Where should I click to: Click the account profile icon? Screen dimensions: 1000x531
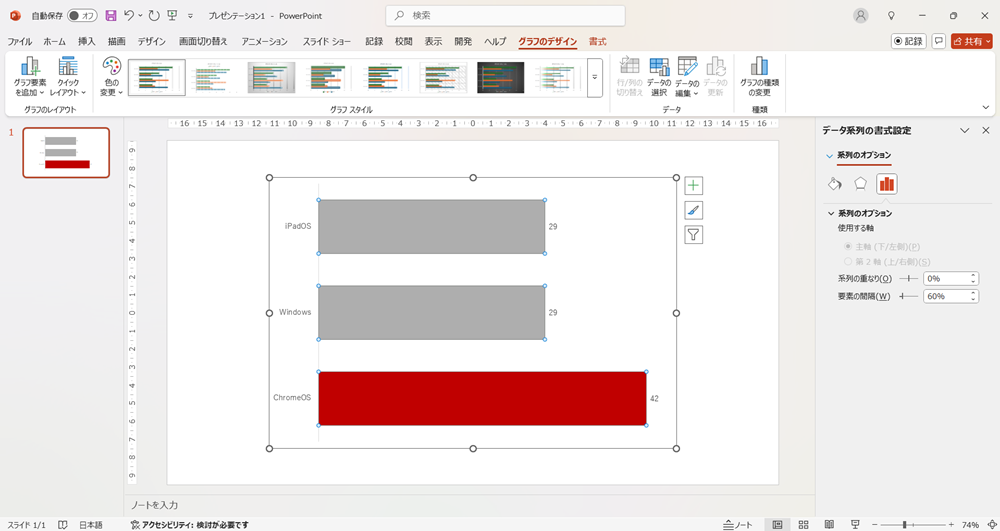[861, 16]
